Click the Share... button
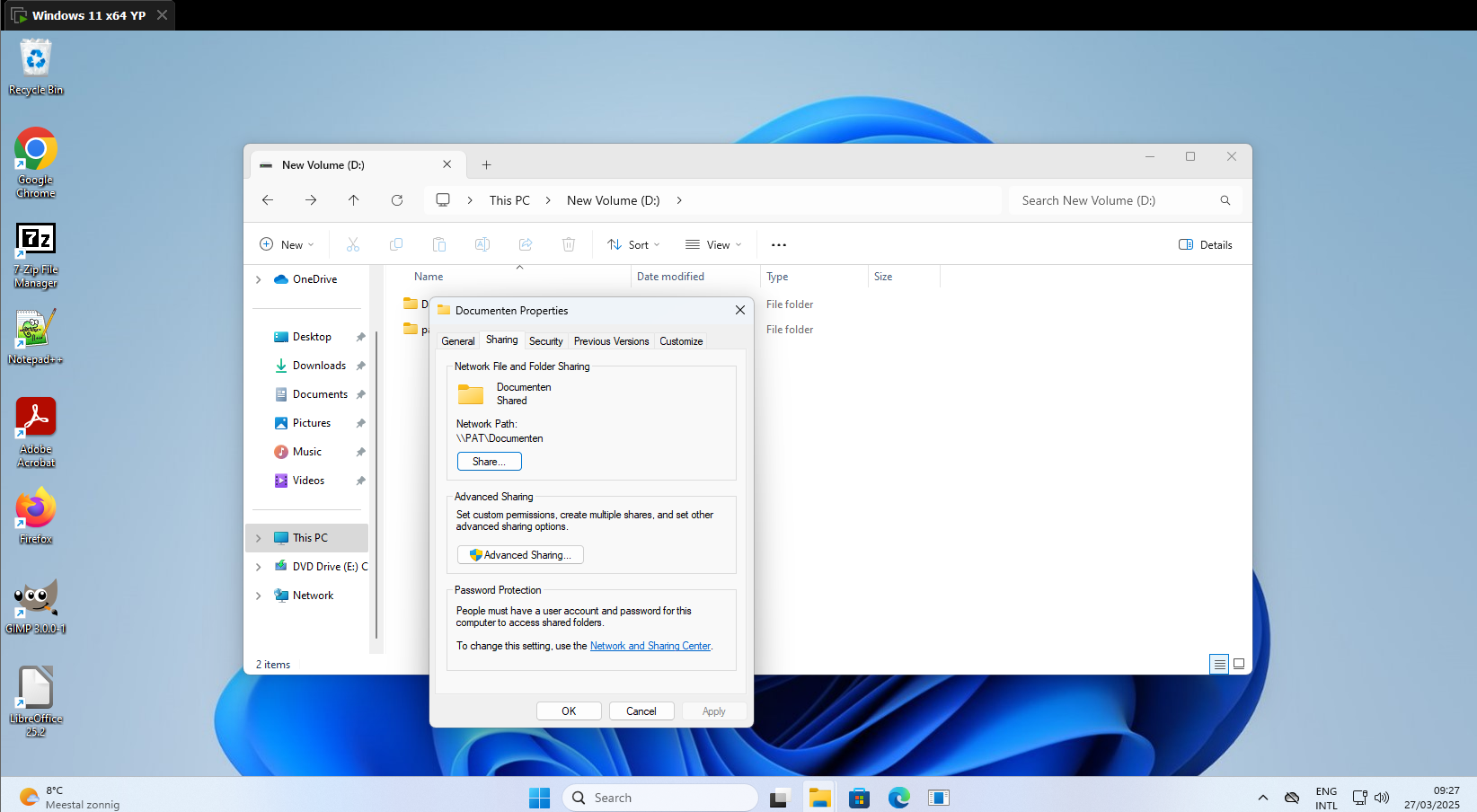Image resolution: width=1477 pixels, height=812 pixels. (x=489, y=462)
